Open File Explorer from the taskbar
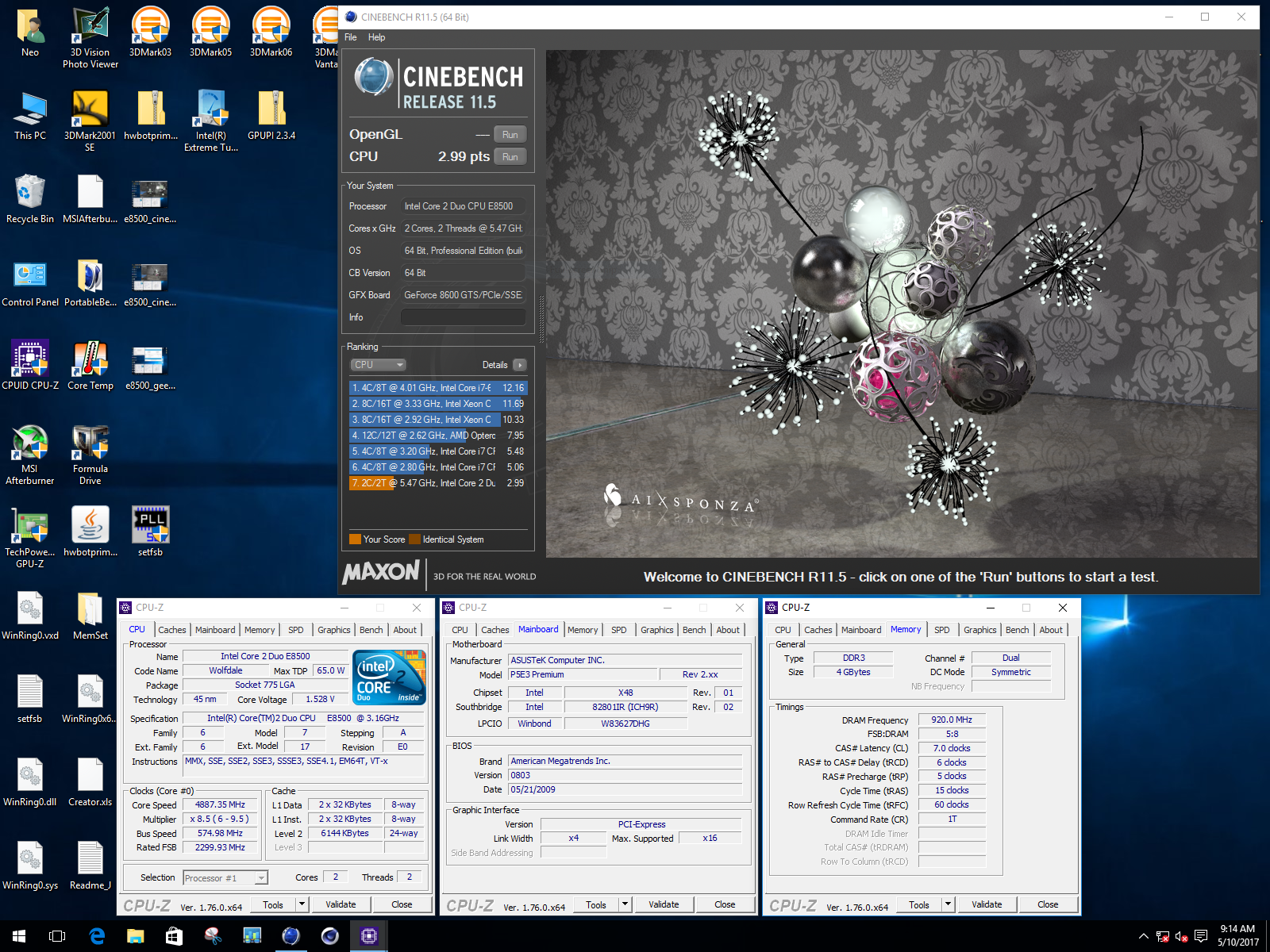This screenshot has height=952, width=1270. point(136,936)
